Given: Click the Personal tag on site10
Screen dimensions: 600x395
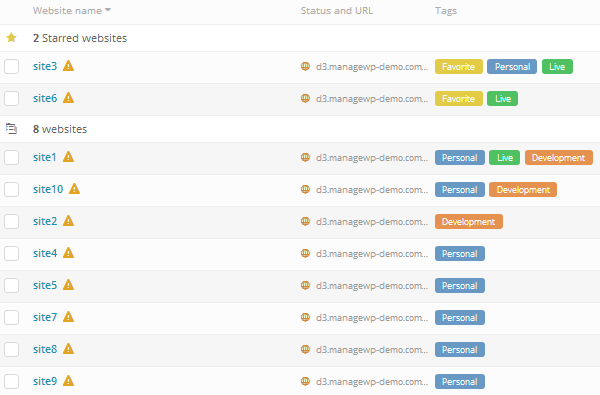Looking at the screenshot, I should 460,189.
